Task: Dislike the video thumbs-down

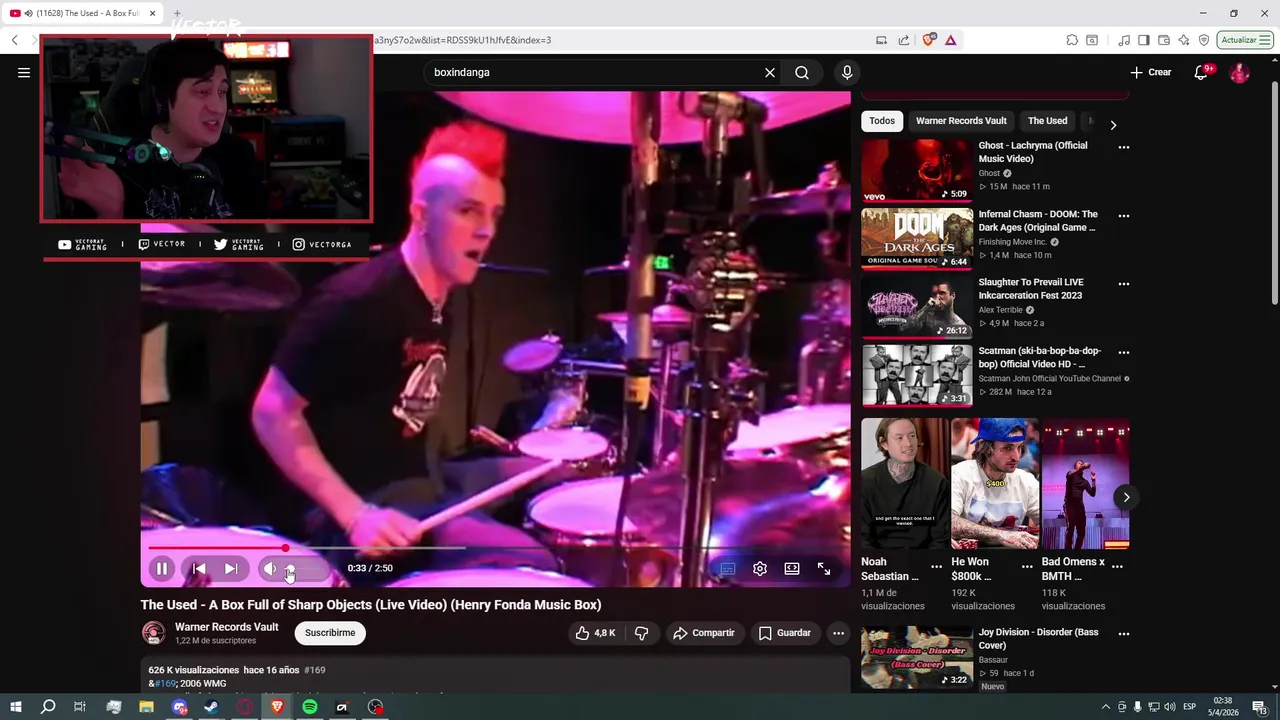Action: pos(642,633)
